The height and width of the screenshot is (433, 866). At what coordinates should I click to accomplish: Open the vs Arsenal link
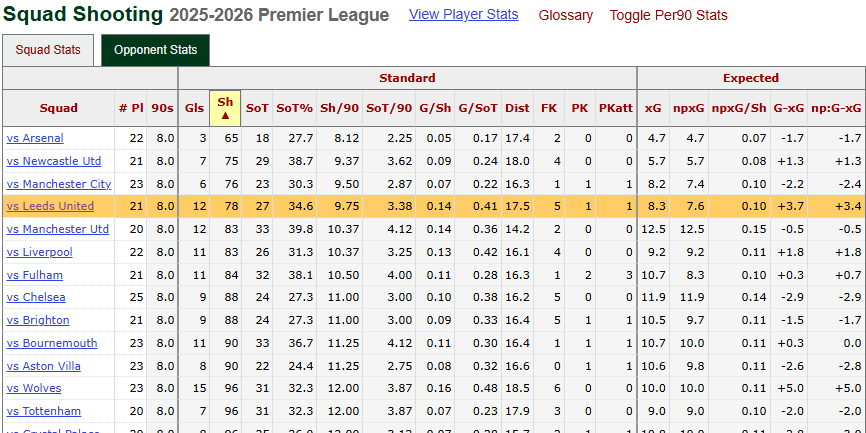pos(35,138)
